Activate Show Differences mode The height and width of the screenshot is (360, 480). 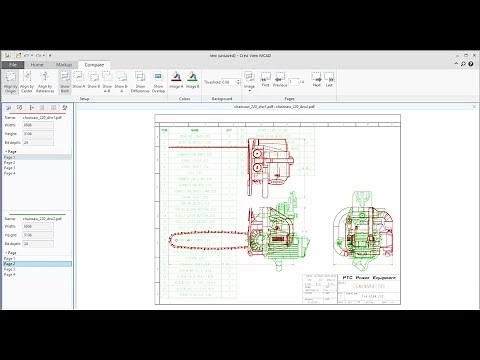point(140,82)
